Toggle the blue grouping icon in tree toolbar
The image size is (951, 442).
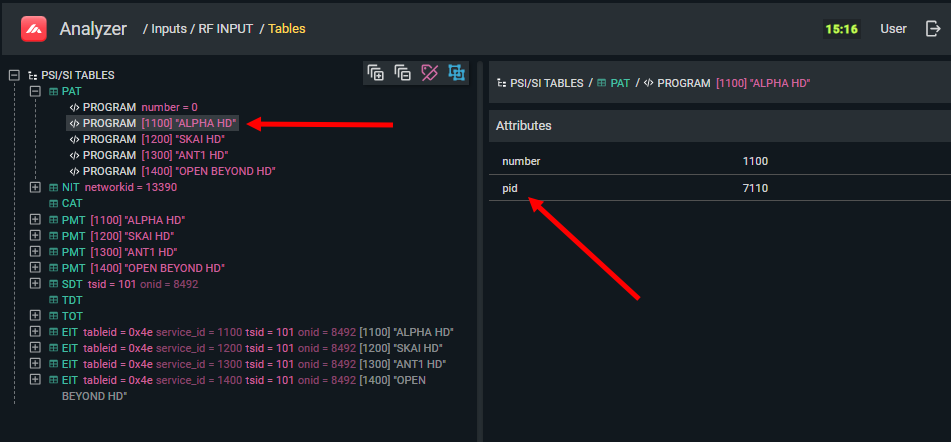[x=456, y=72]
